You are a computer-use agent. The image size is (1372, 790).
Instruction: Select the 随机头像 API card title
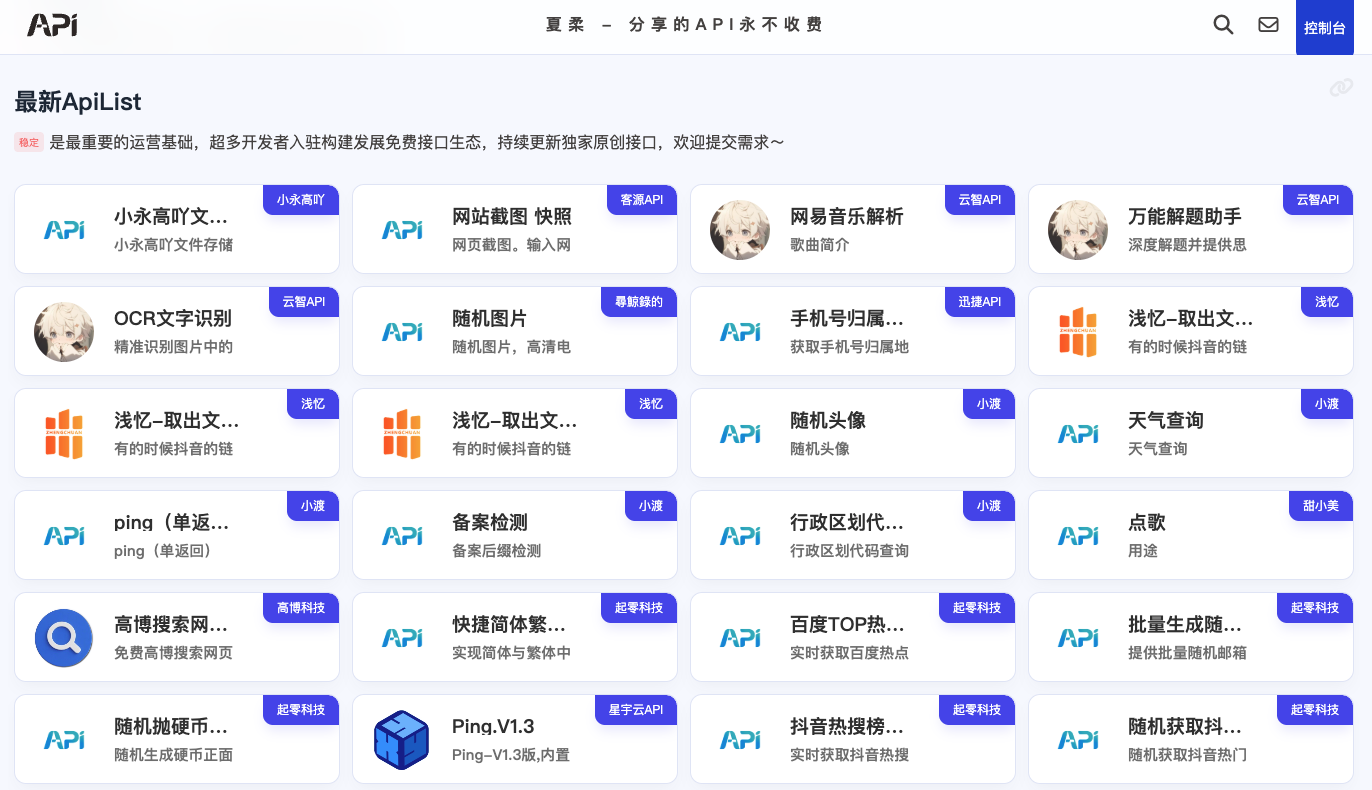coord(827,421)
